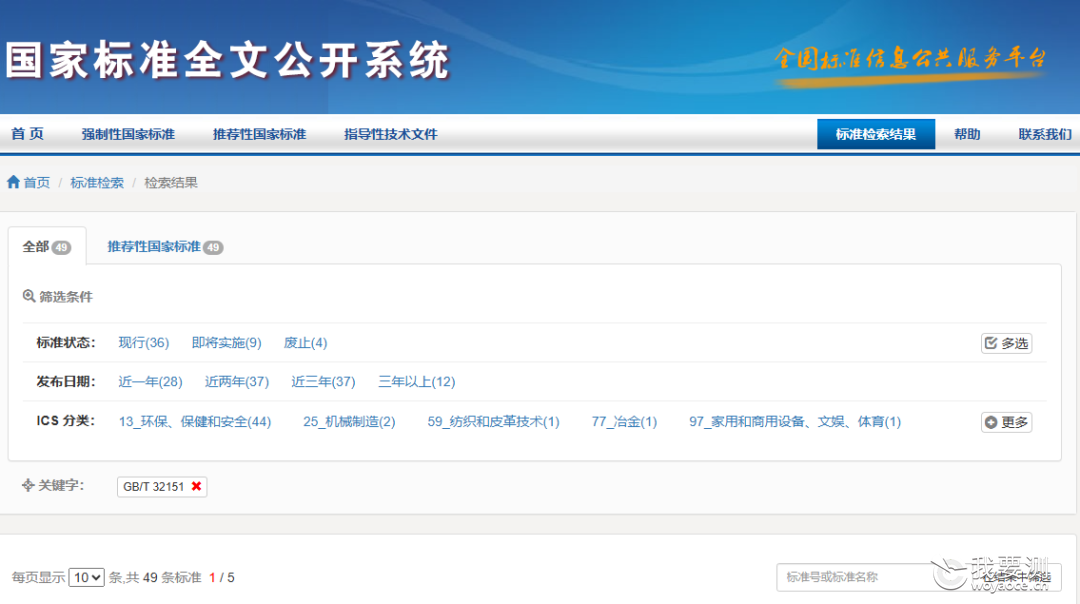The height and width of the screenshot is (604, 1080).
Task: Go to 首页 in navigation bar
Action: (28, 134)
